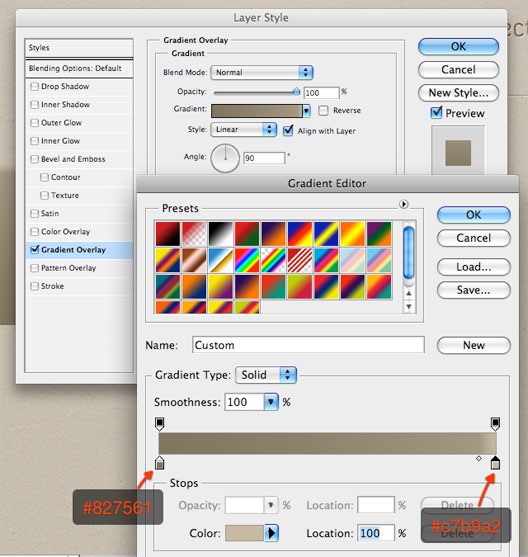The image size is (528, 557).
Task: Enable the Stroke effect checkbox
Action: tap(34, 286)
